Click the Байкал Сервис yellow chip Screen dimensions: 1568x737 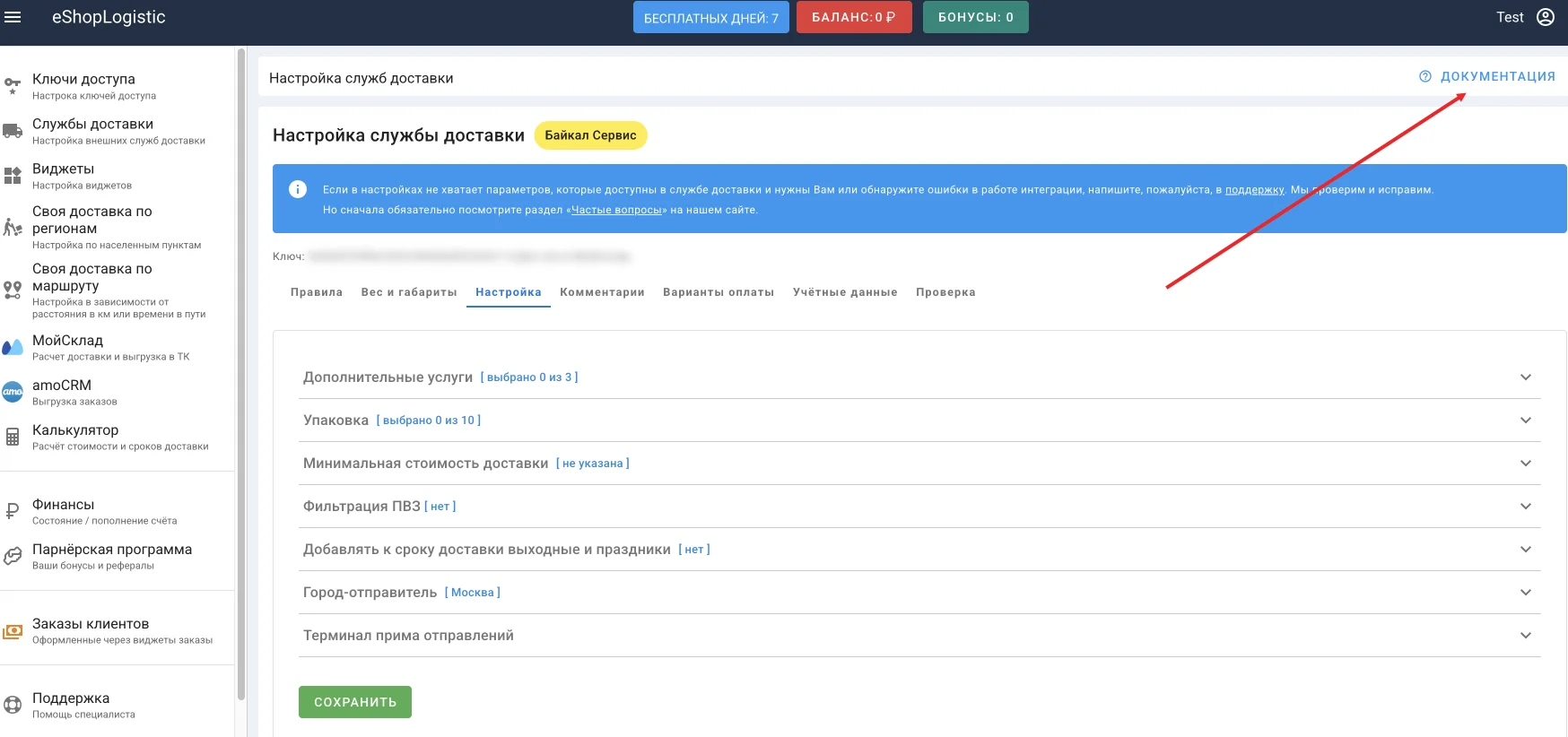pos(590,135)
